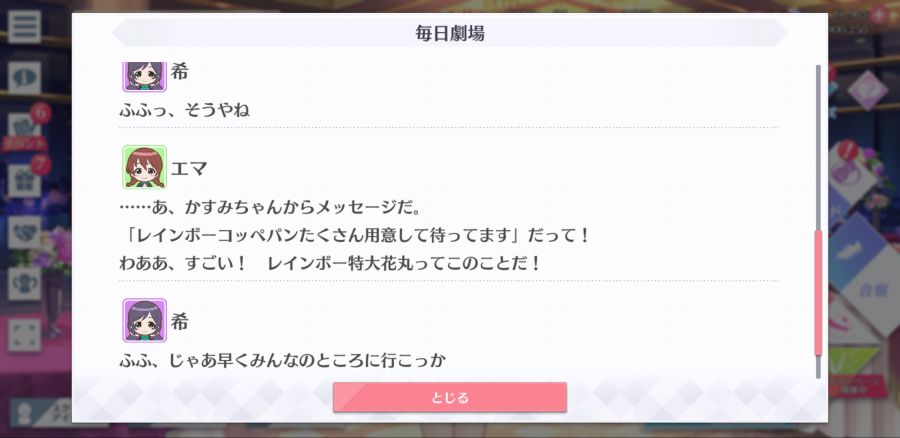Tap the story character icon at bottom left
This screenshot has height=438, width=900.
(24, 413)
